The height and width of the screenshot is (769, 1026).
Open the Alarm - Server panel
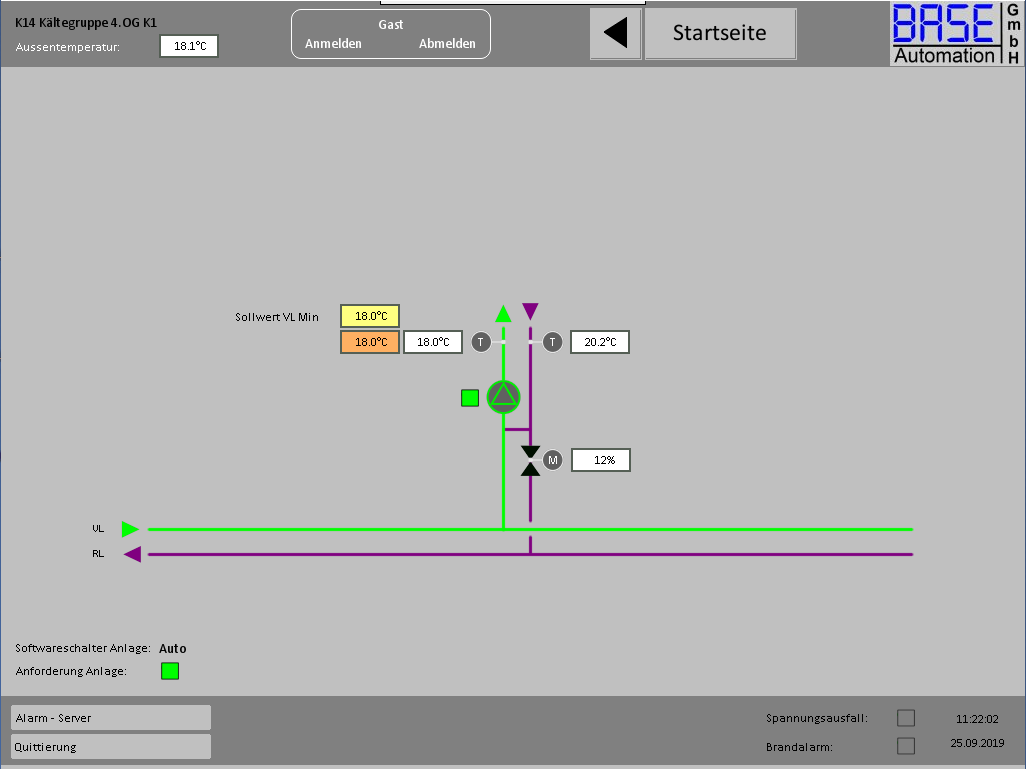coord(111,717)
